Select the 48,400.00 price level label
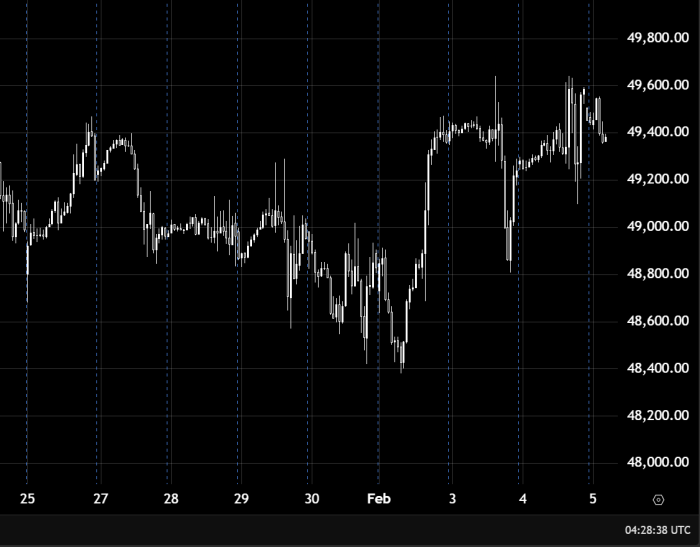The width and height of the screenshot is (700, 547). tap(657, 368)
